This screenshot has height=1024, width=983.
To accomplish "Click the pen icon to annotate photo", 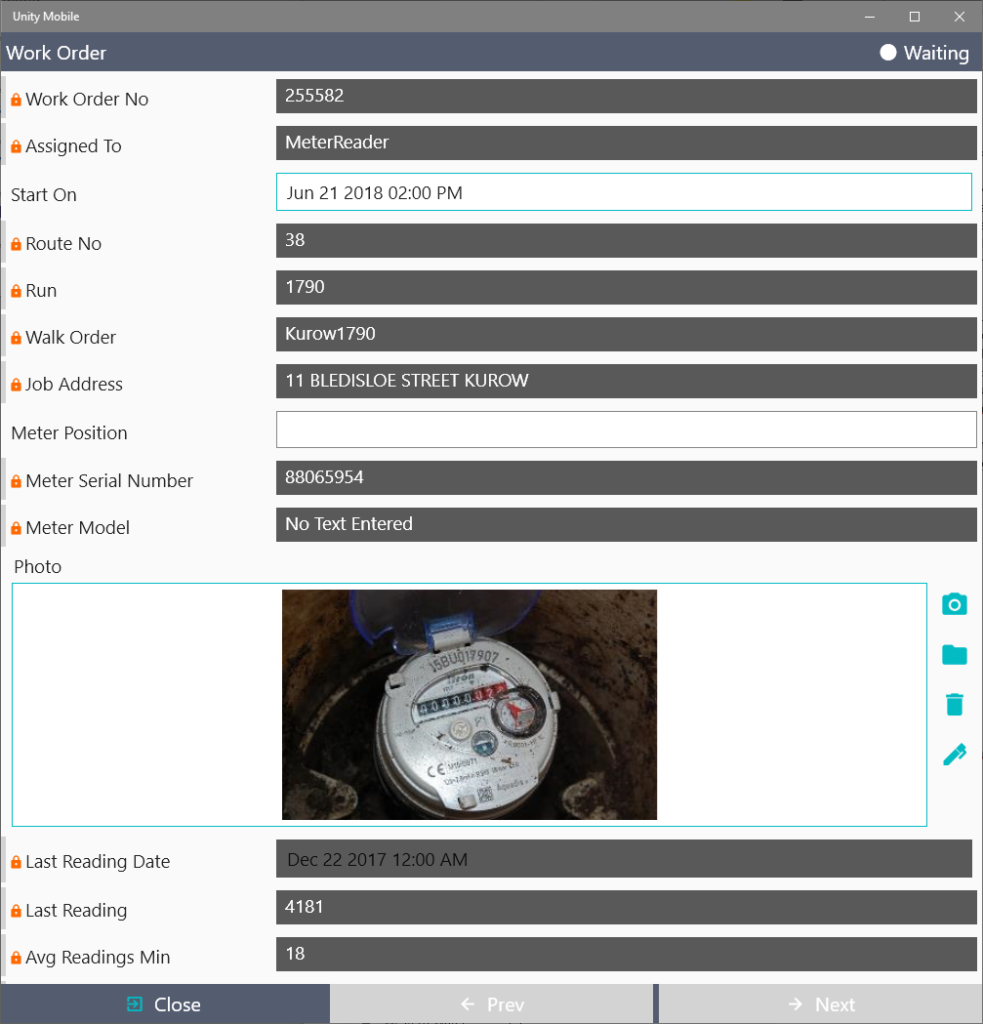I will coord(954,755).
